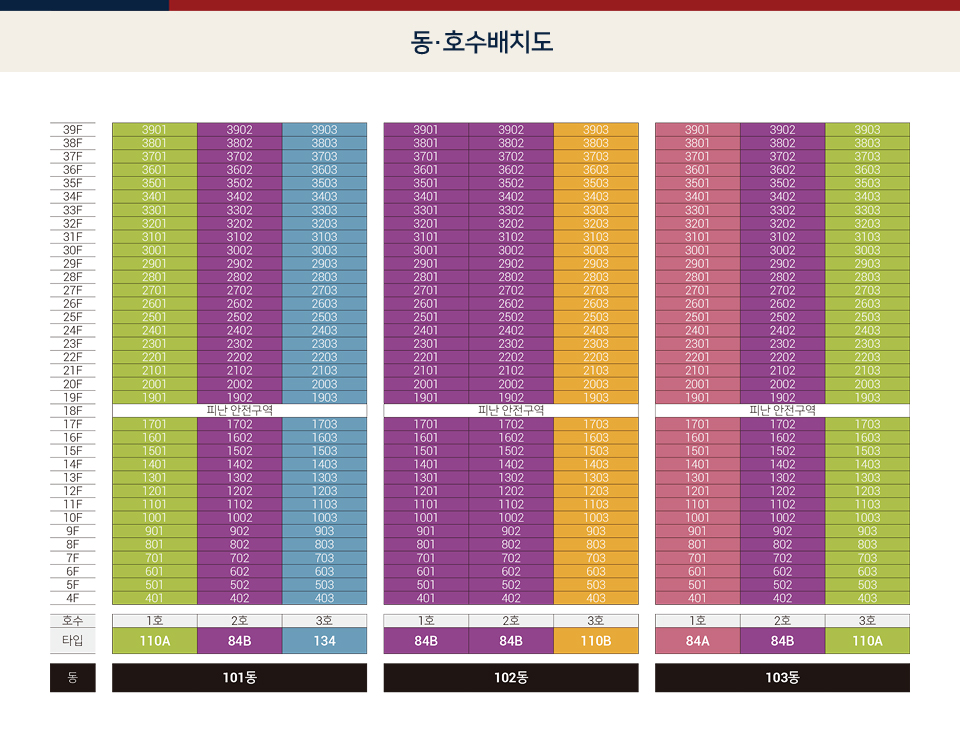Screen dimensions: 960x739
Task: Choose unit 902 in 101동
Action: (x=239, y=531)
